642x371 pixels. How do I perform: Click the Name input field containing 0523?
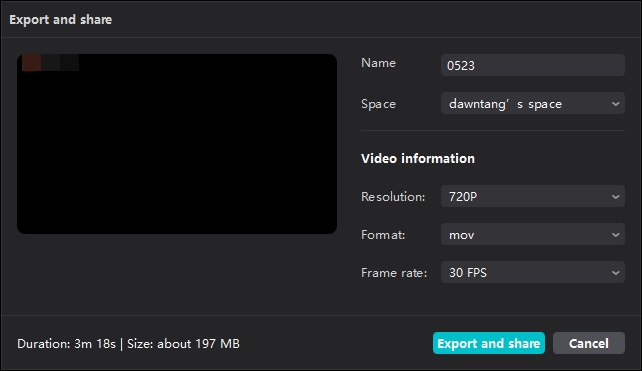point(533,65)
